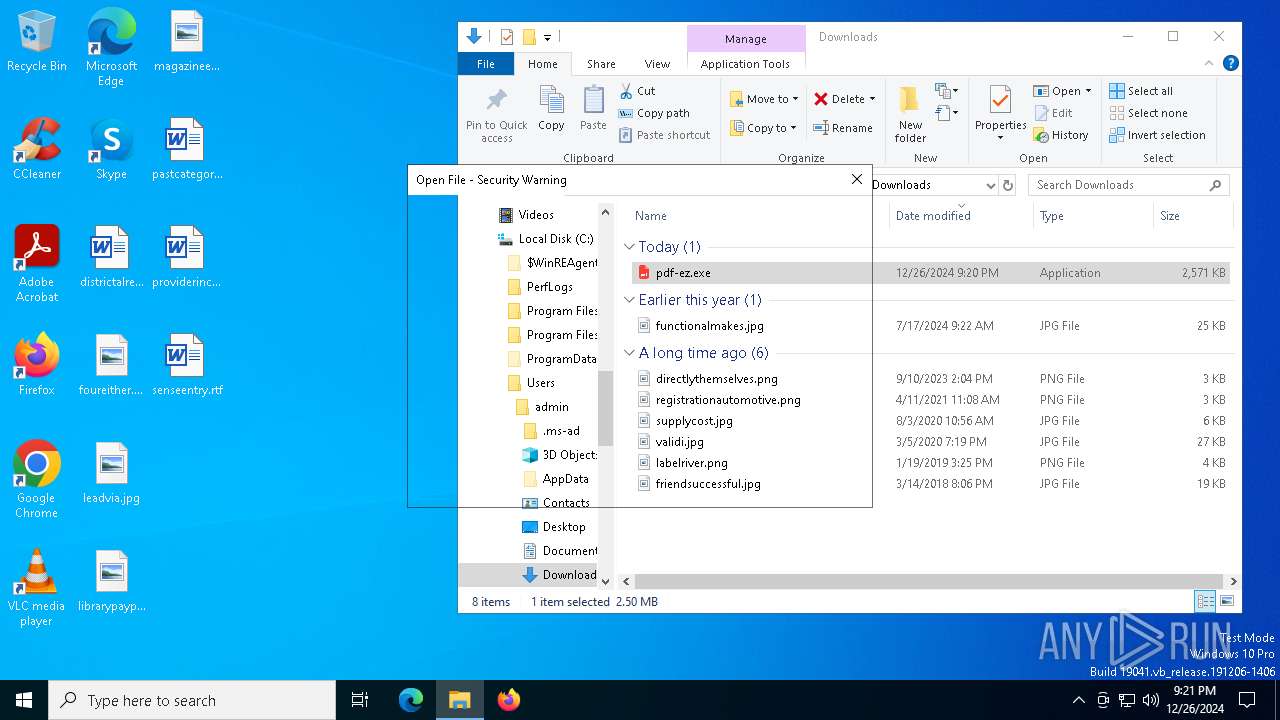The width and height of the screenshot is (1280, 720).
Task: Open CCleaner desktop shortcut
Action: tap(37, 149)
